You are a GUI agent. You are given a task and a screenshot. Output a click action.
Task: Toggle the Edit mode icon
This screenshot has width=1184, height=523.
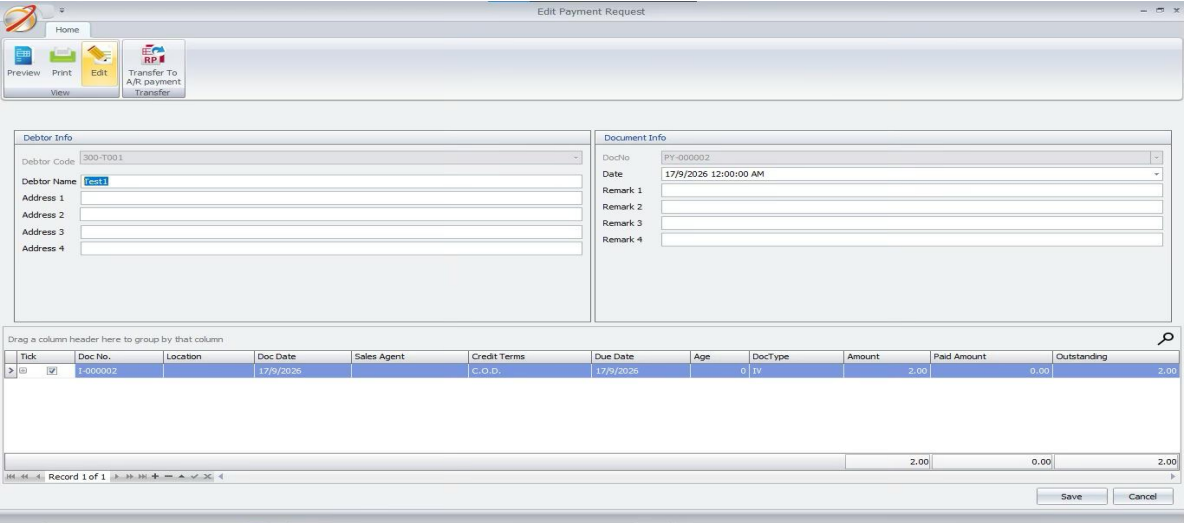point(99,61)
